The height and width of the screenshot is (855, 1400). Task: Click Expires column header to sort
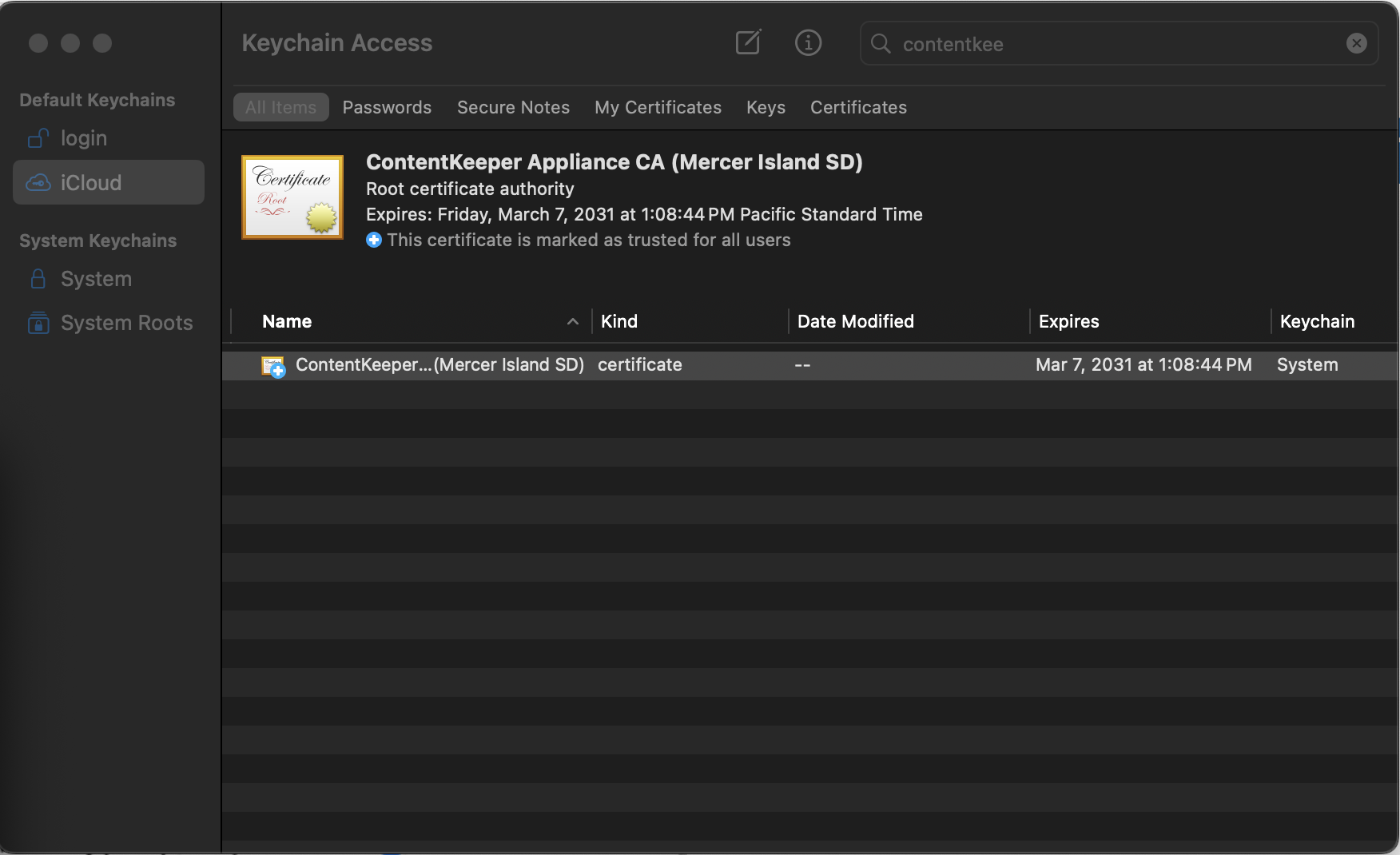click(x=1068, y=321)
